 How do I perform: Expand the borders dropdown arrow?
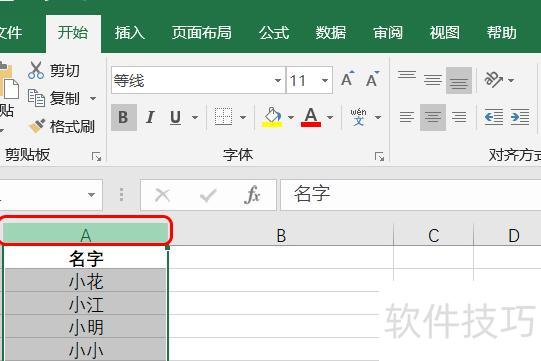tap(243, 117)
